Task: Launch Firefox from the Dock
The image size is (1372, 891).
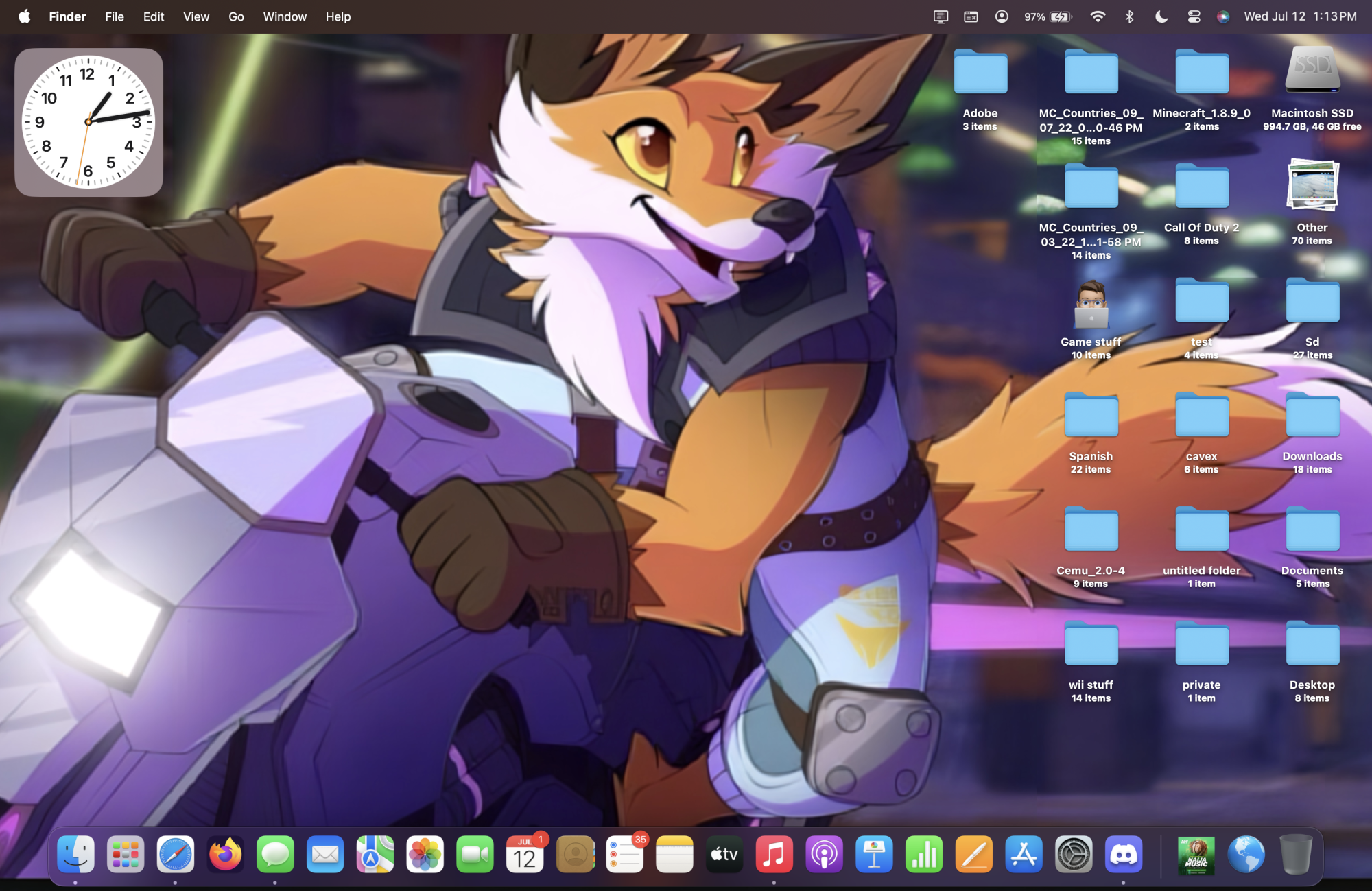Action: pos(226,854)
